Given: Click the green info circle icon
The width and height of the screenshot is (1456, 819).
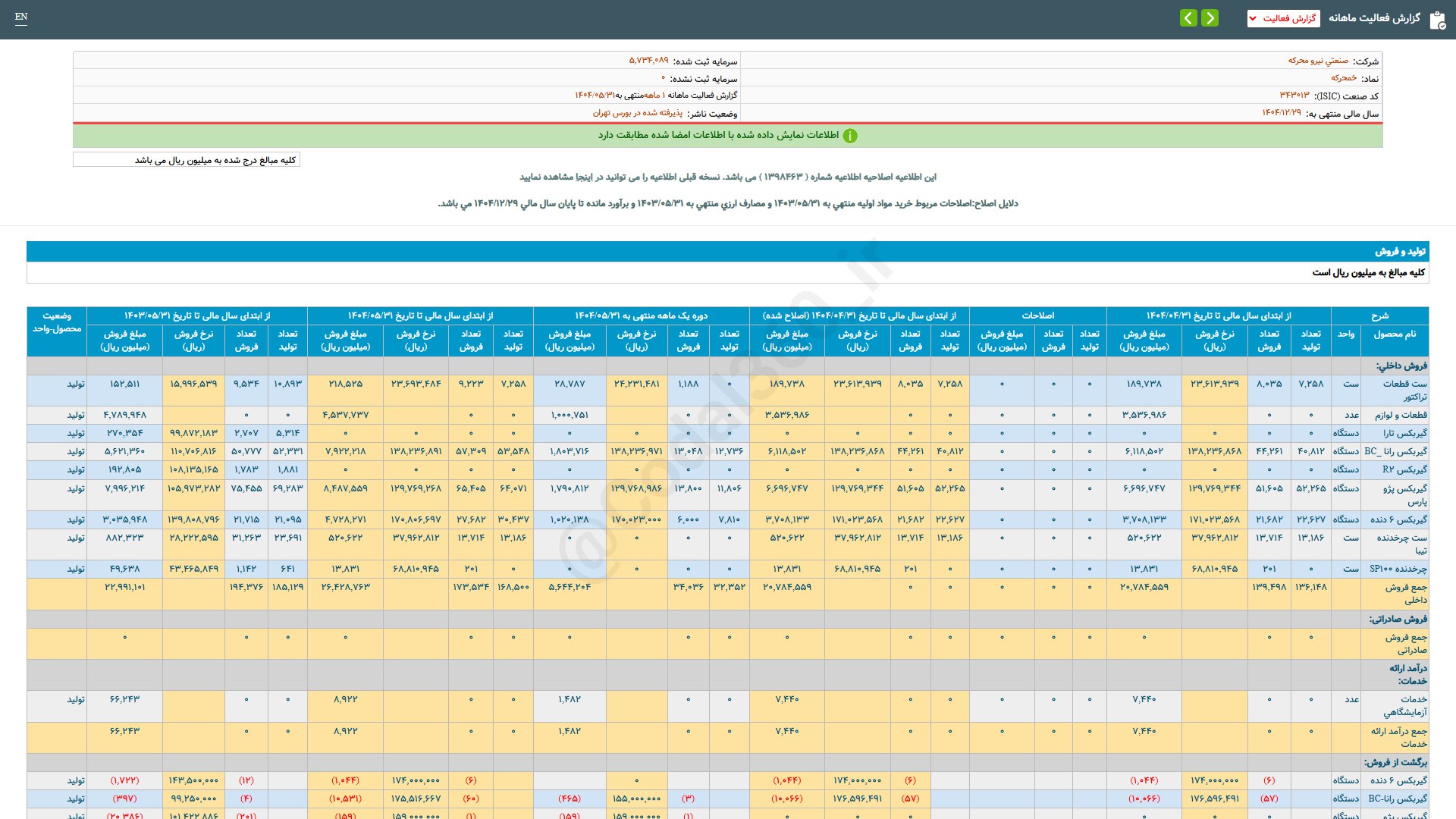Looking at the screenshot, I should 850,136.
